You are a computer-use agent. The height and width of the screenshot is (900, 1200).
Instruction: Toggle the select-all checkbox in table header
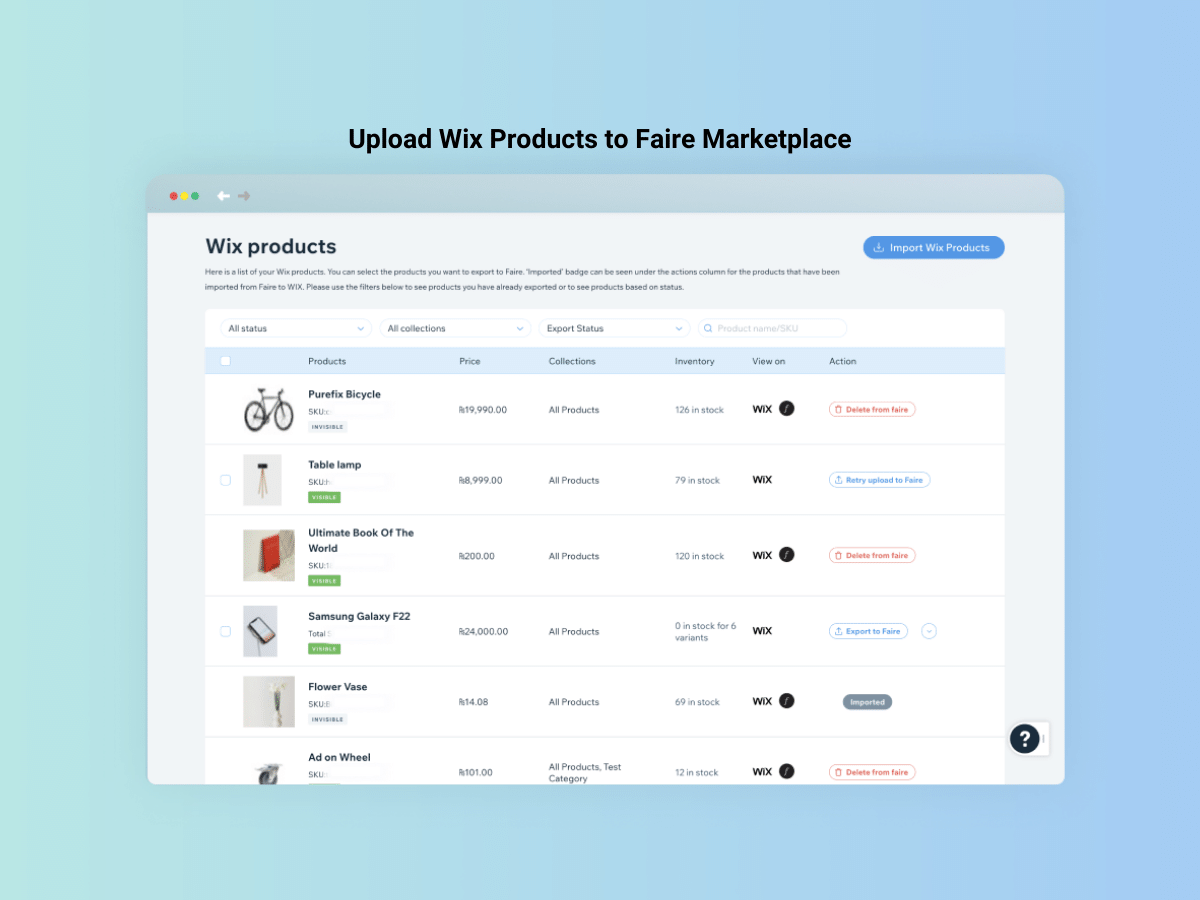(x=225, y=361)
